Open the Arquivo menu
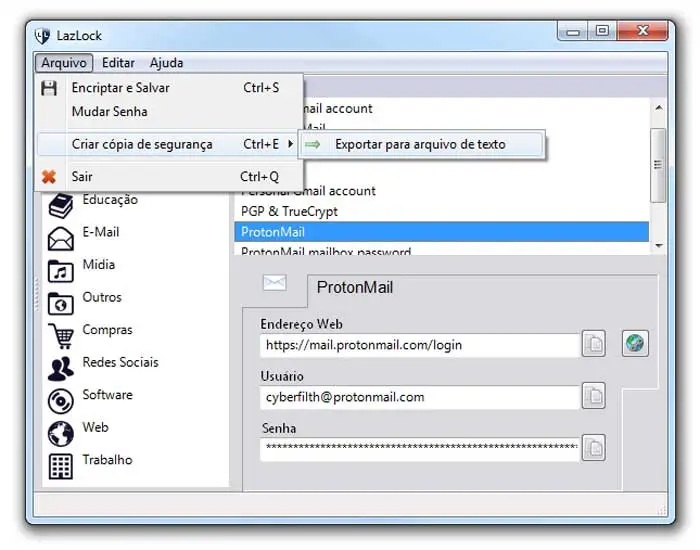 64,63
